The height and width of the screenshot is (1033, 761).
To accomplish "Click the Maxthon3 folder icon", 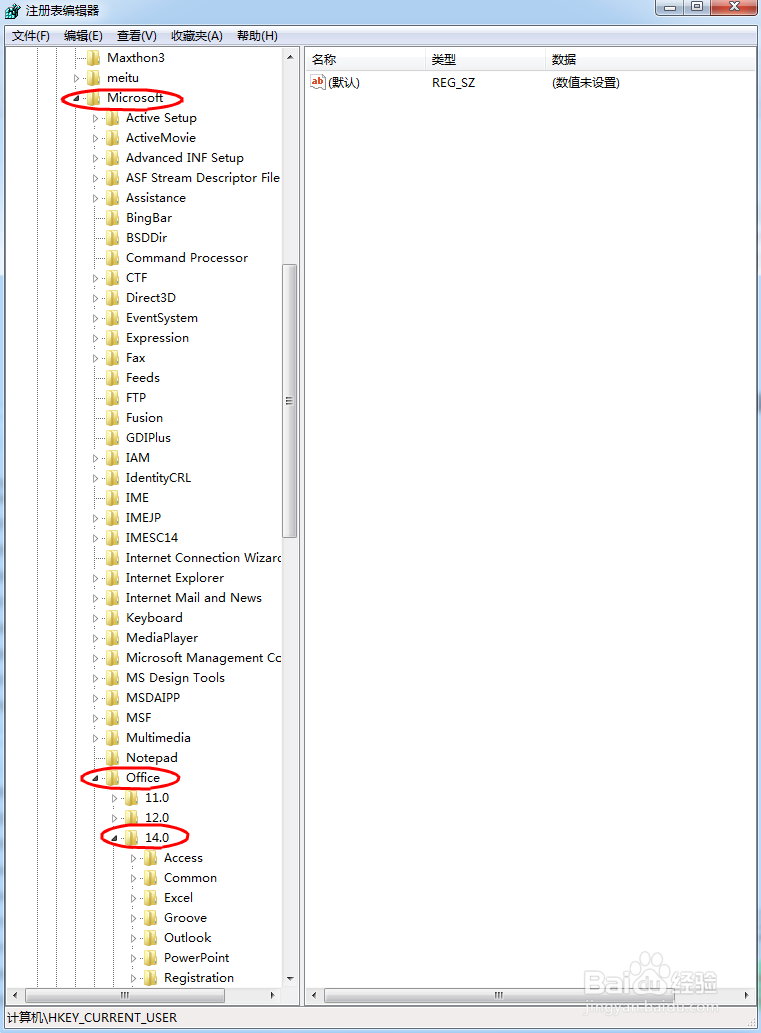I will tap(94, 58).
